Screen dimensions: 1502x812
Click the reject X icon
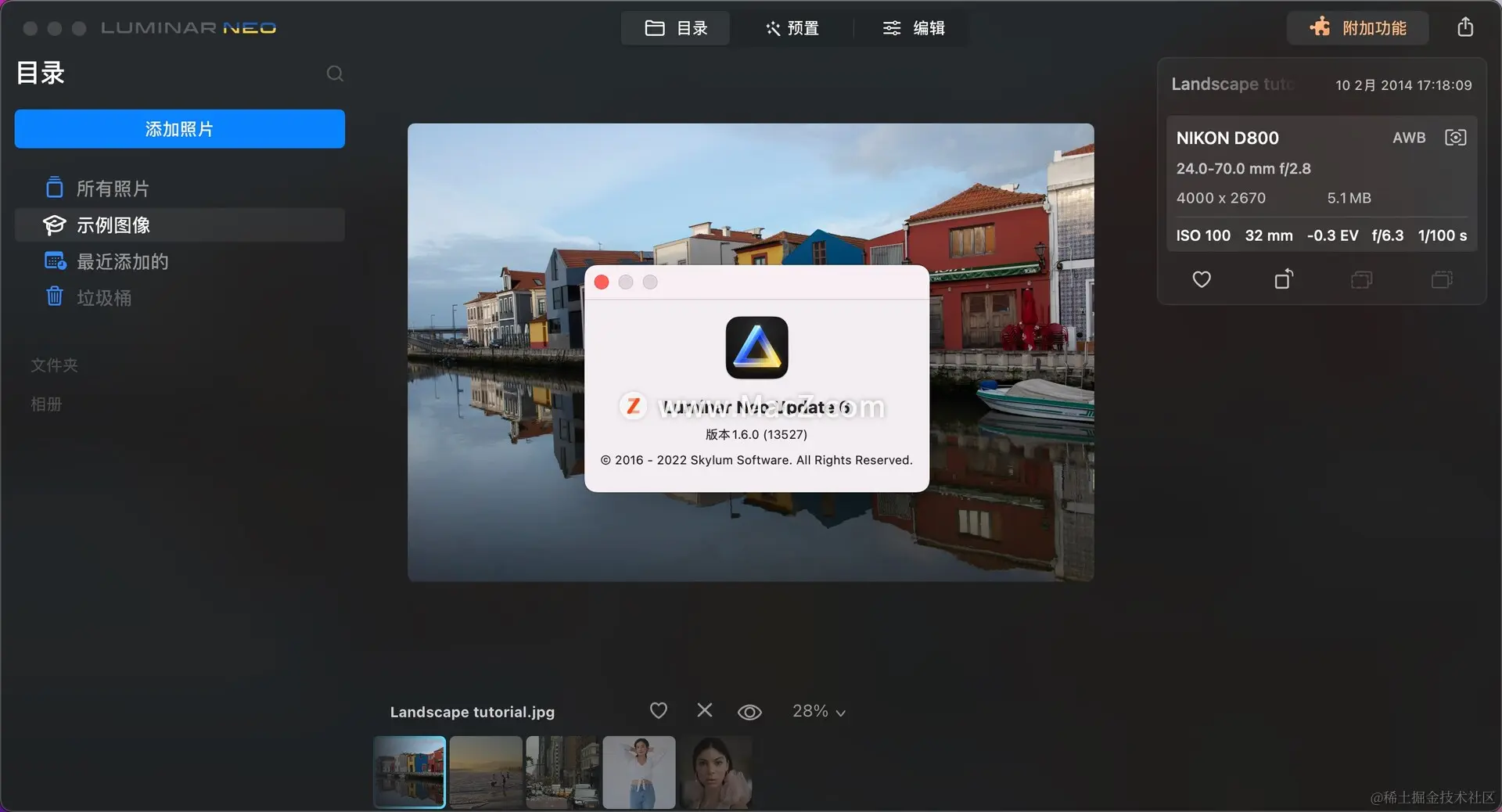[x=705, y=710]
